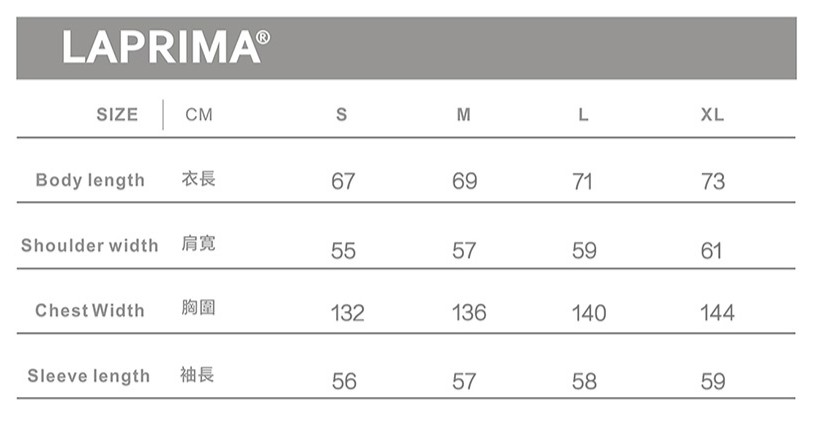Viewport: 815px width, 427px height.
Task: Click the CM unit header
Action: (199, 115)
